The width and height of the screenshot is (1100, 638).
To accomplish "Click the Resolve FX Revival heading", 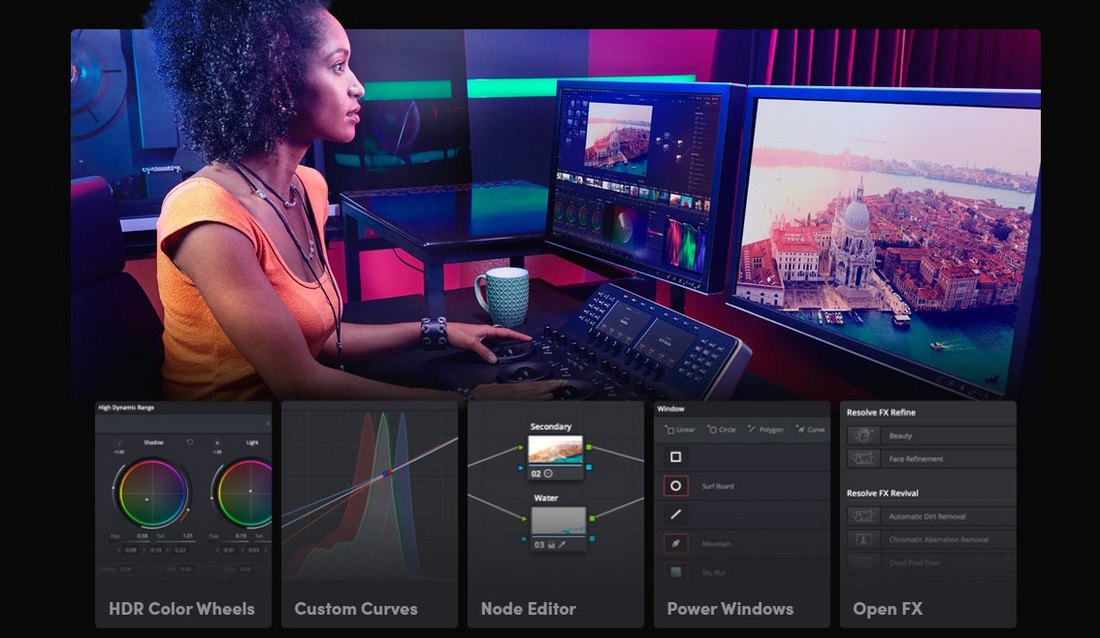I will tap(883, 493).
